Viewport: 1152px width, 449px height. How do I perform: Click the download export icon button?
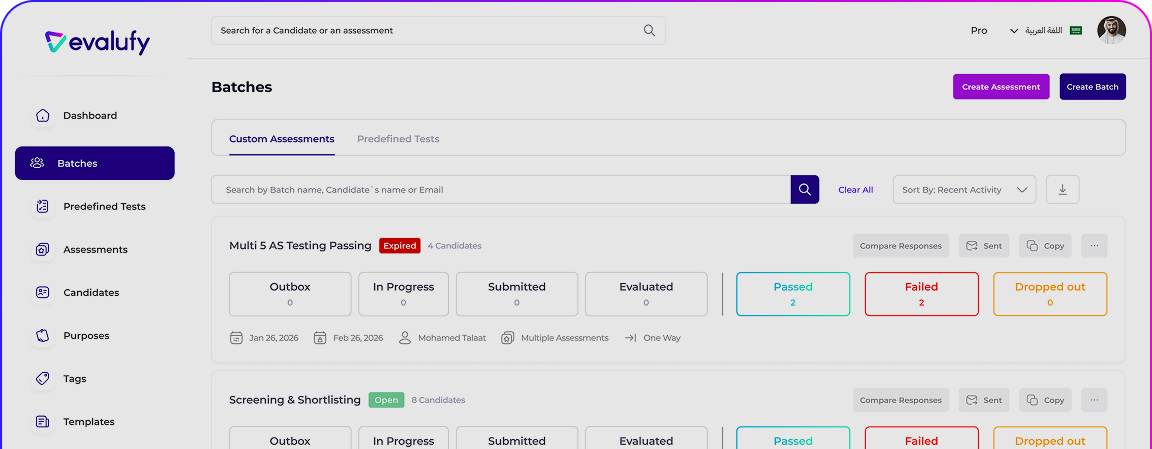coord(1062,190)
